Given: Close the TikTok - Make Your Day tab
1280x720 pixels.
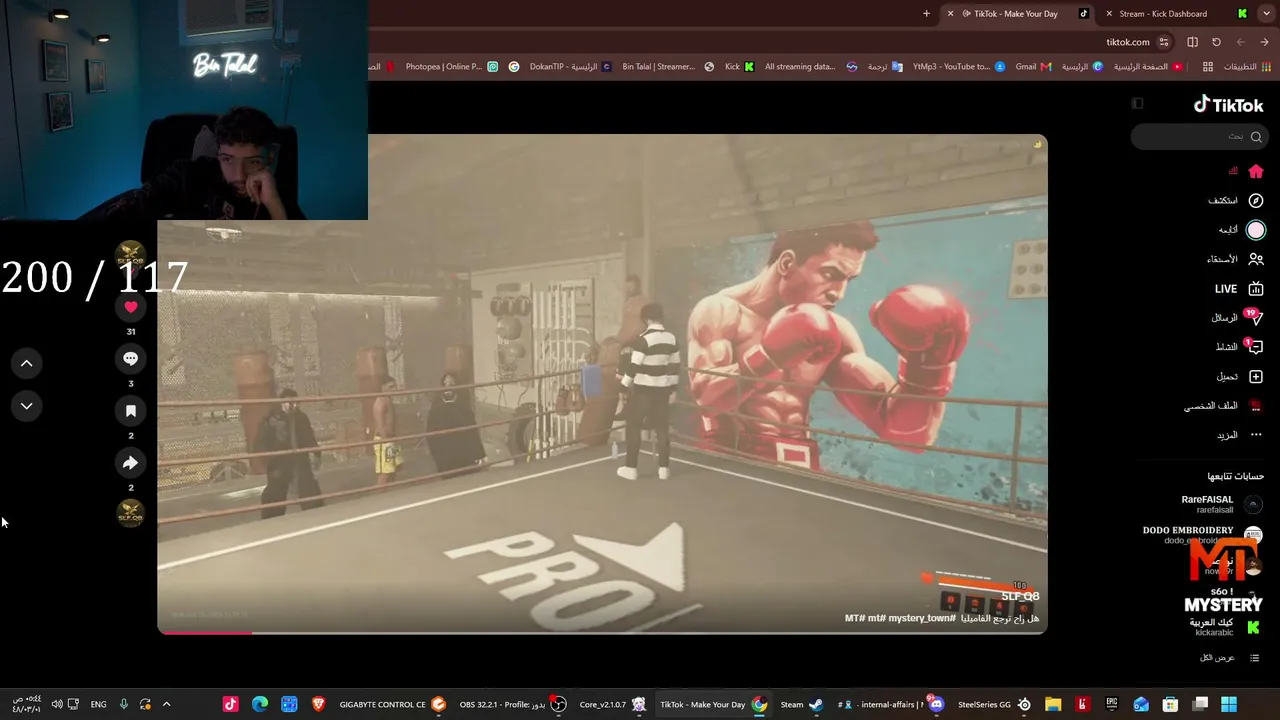Looking at the screenshot, I should [950, 14].
